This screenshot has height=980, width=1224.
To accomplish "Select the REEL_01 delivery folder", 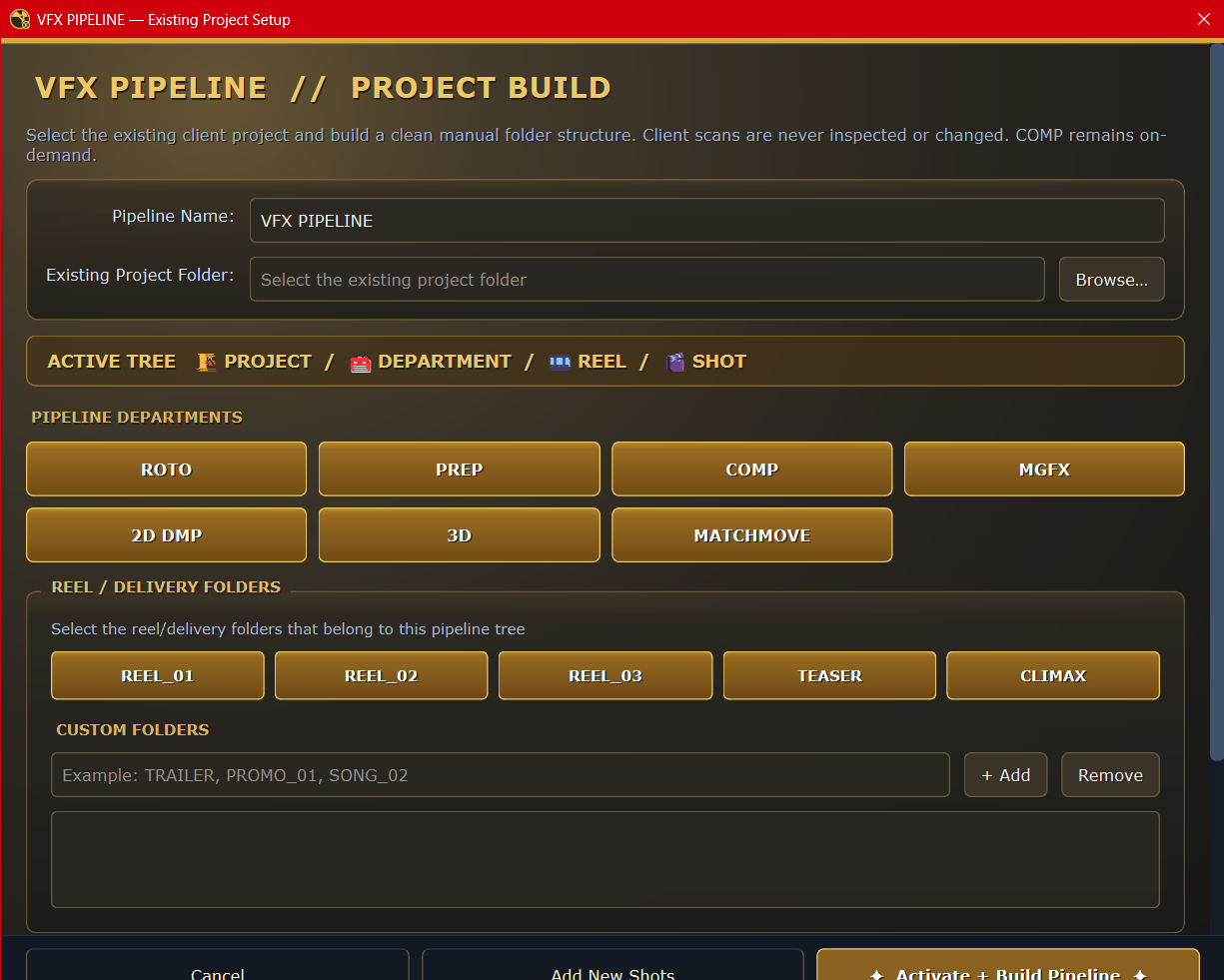I will (x=158, y=675).
